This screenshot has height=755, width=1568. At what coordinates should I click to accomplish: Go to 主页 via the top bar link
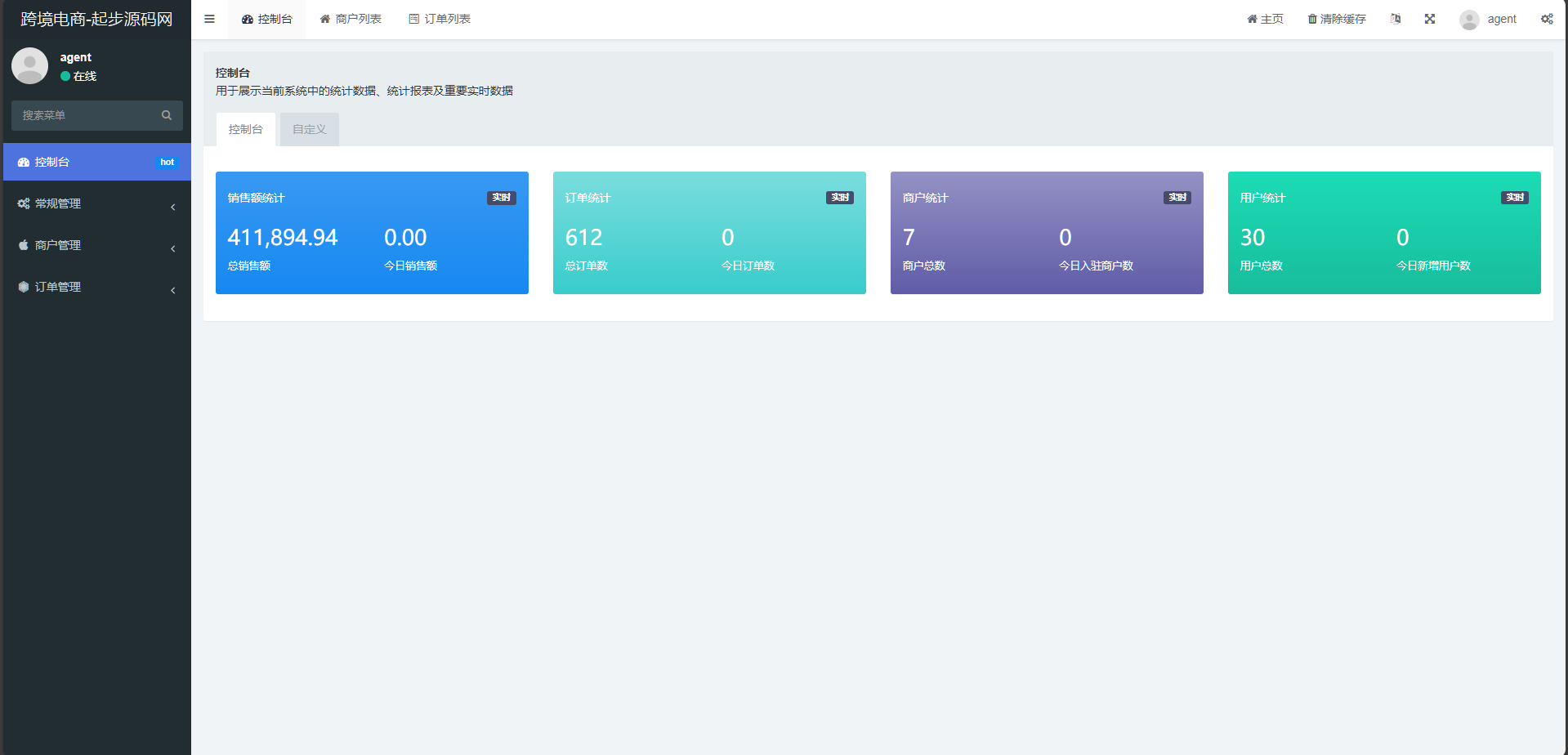click(x=1265, y=20)
